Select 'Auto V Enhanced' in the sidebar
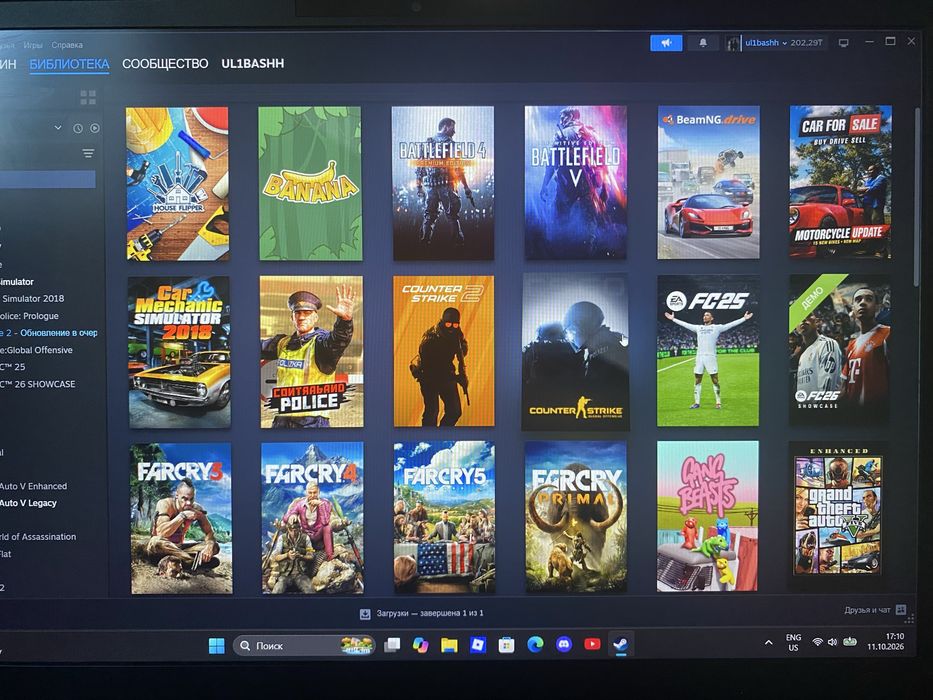 34,486
